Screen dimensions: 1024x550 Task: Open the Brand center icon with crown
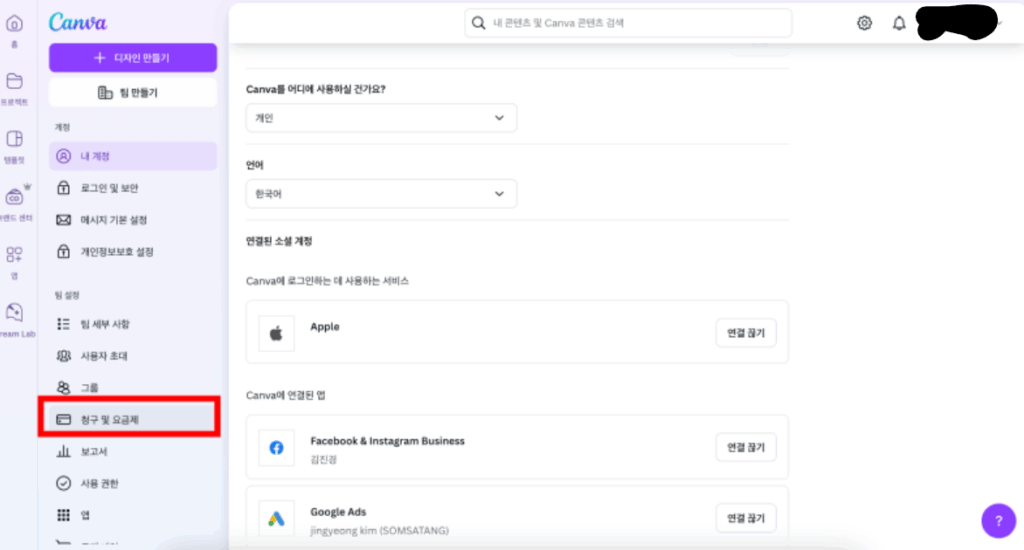(x=14, y=197)
